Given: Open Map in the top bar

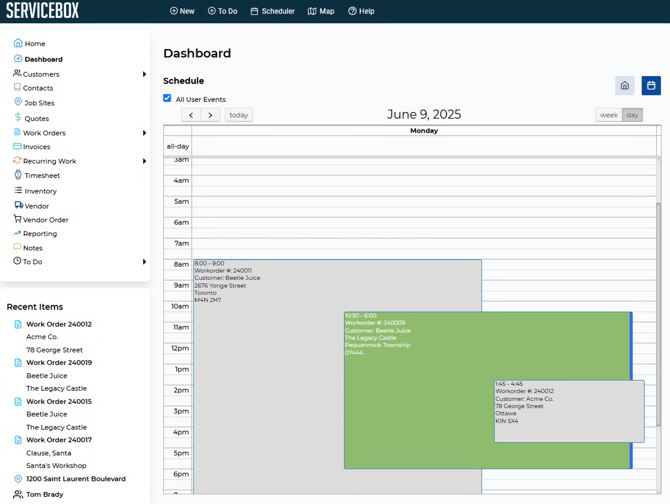Looking at the screenshot, I should pos(321,11).
